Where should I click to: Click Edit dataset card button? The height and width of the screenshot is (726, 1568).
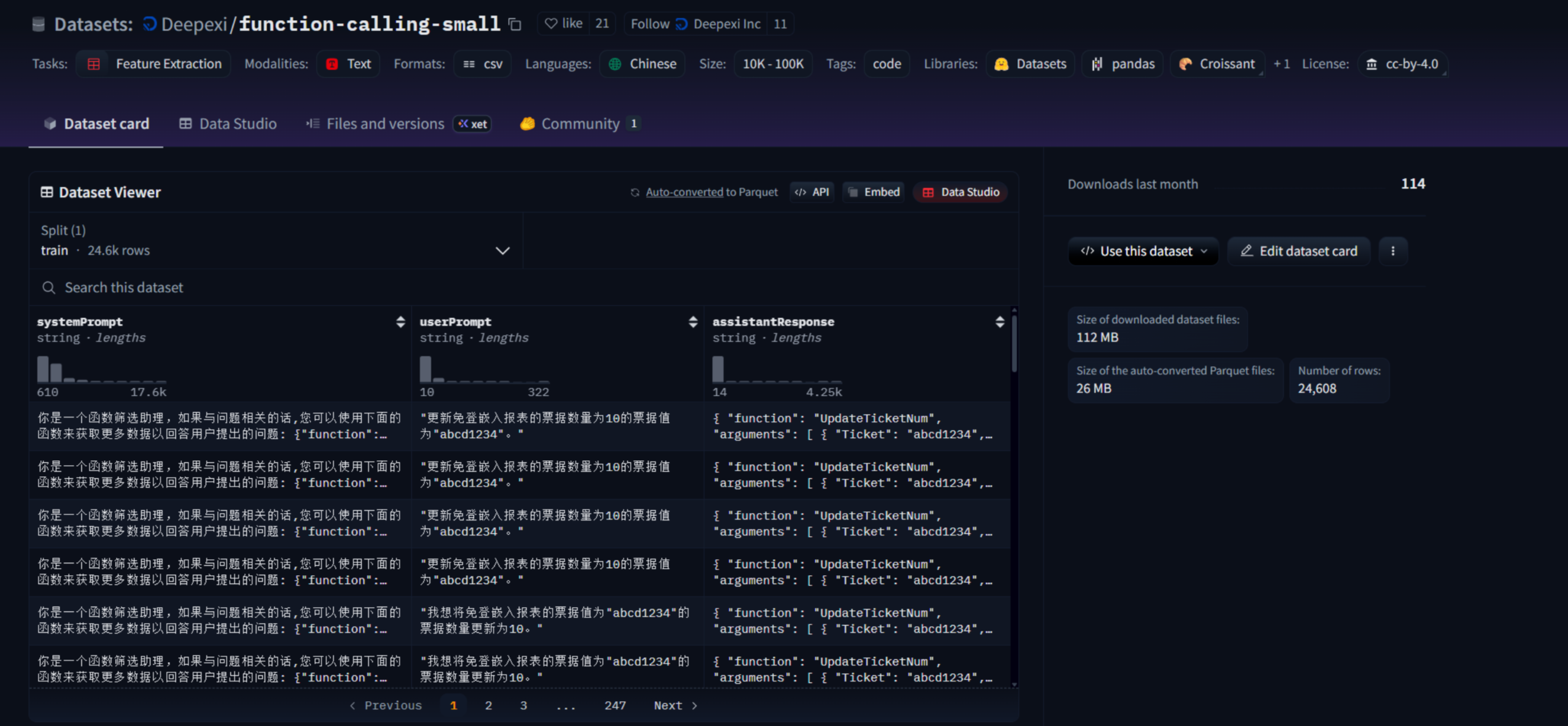coord(1298,251)
